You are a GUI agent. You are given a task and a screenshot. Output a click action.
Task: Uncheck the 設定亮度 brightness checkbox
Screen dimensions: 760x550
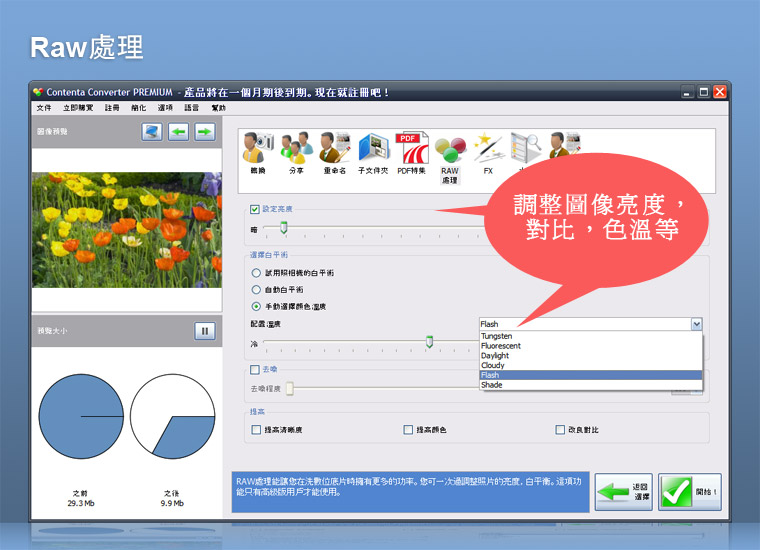(x=254, y=209)
